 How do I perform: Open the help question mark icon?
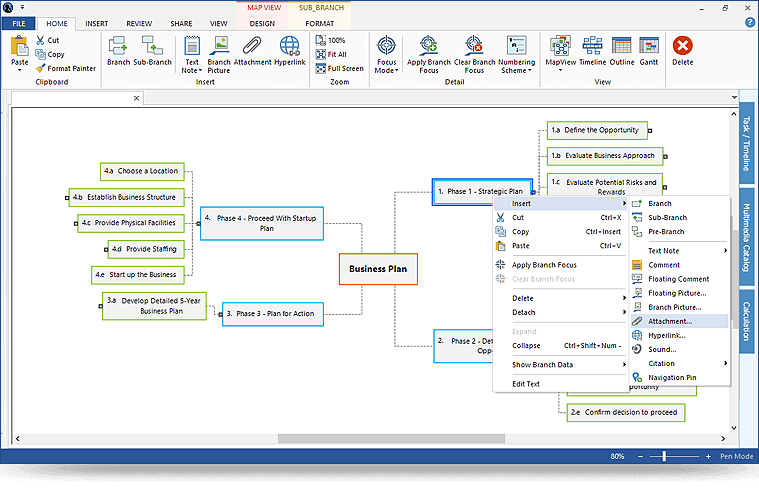(x=750, y=22)
